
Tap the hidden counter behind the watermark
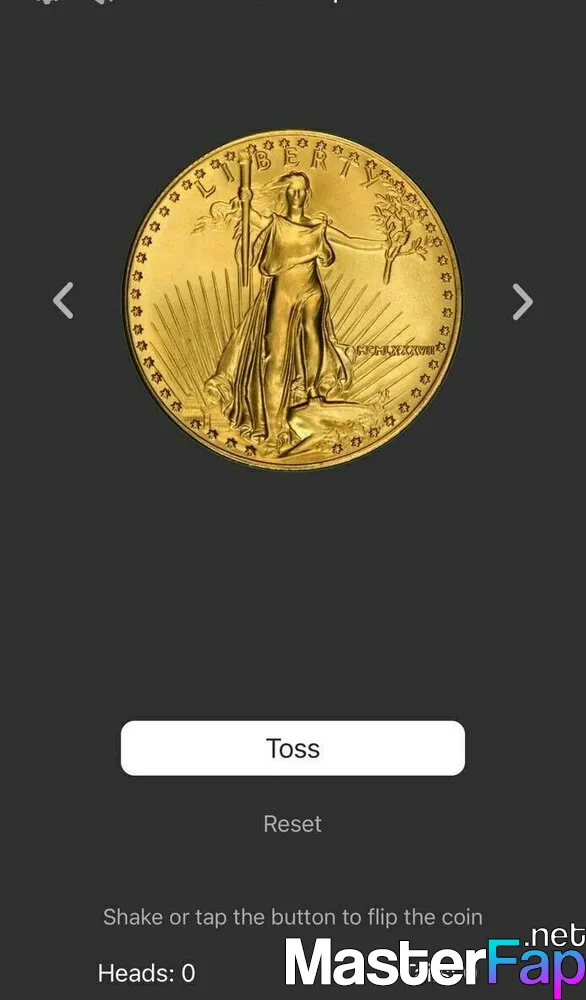coord(441,973)
